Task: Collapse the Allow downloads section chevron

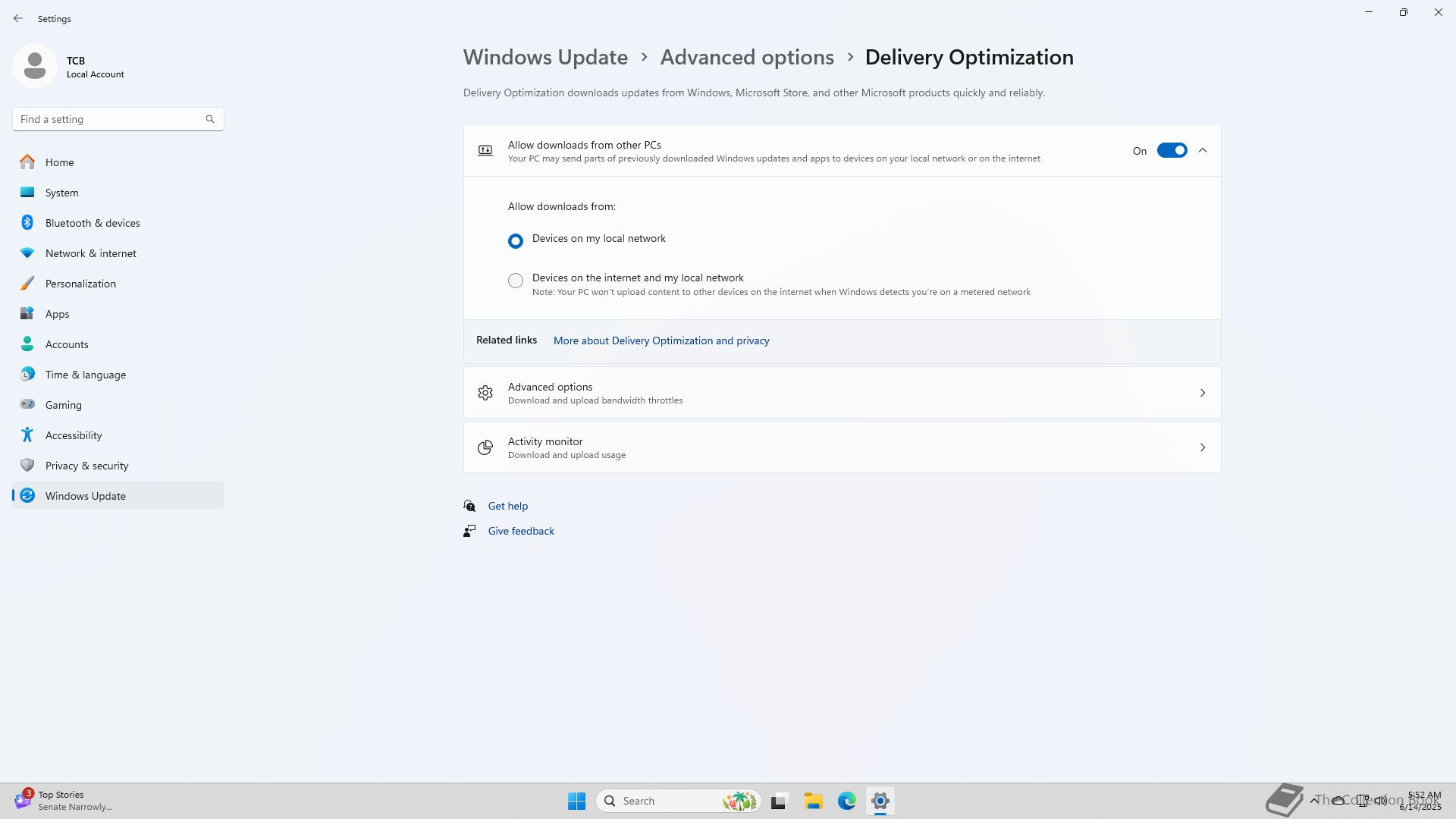Action: tap(1203, 151)
